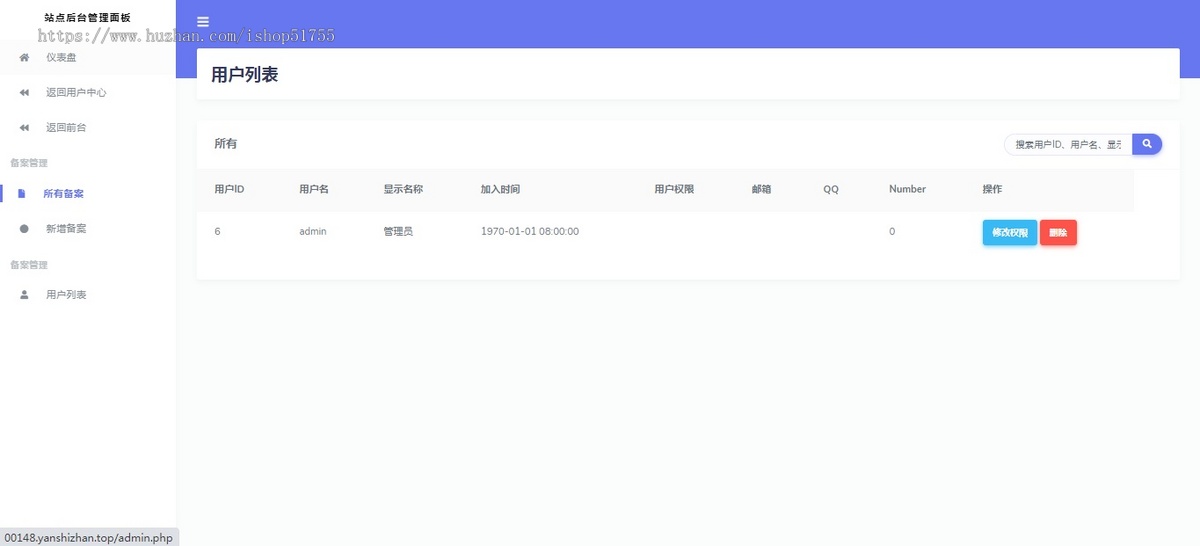1200x546 pixels.
Task: Click the blue search magnifier button
Action: pos(1147,145)
